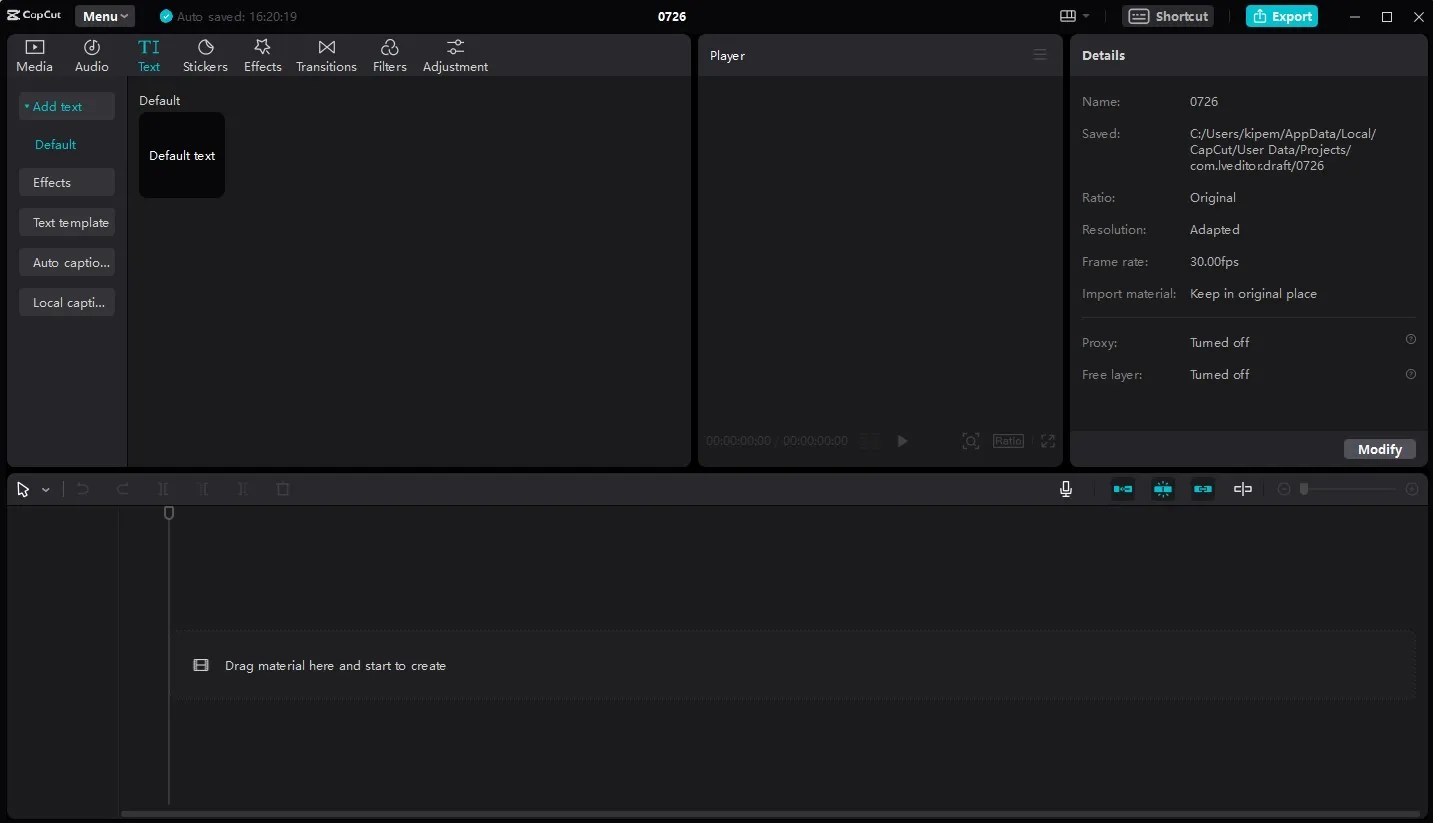Open the CapCut Menu dropdown
Viewport: 1433px width, 823px height.
[105, 16]
